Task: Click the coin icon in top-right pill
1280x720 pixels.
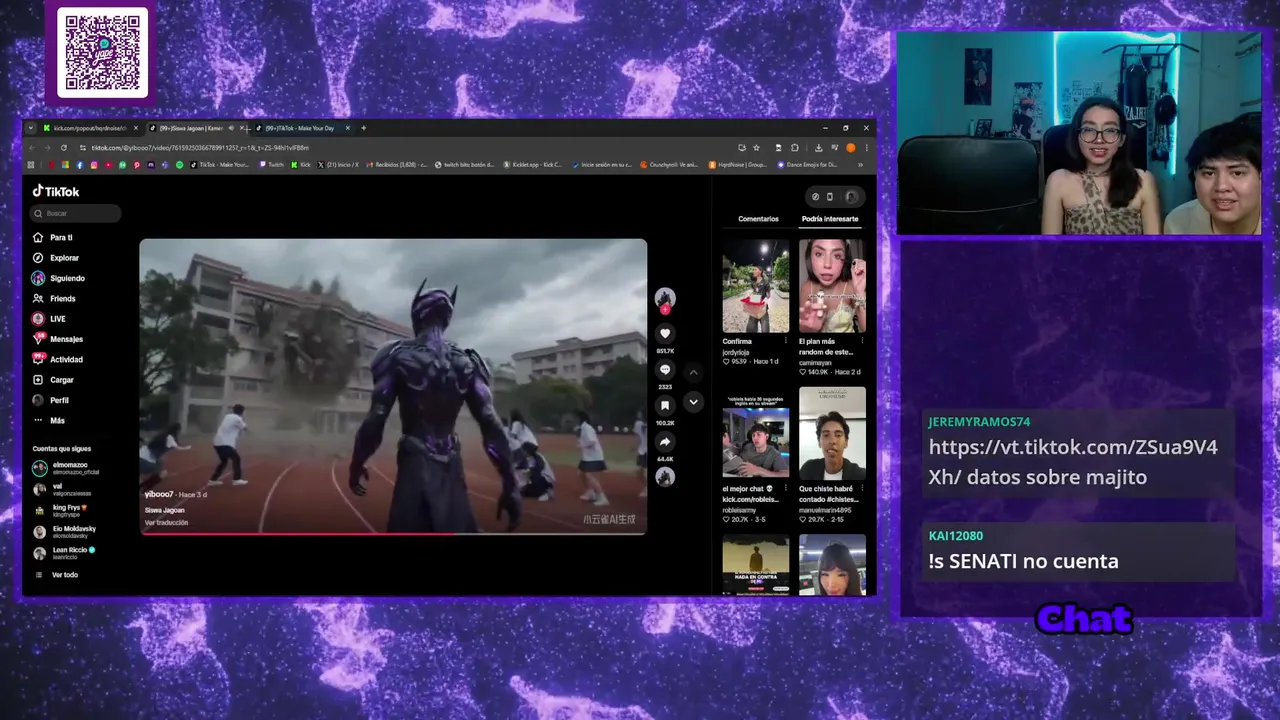Action: click(815, 197)
